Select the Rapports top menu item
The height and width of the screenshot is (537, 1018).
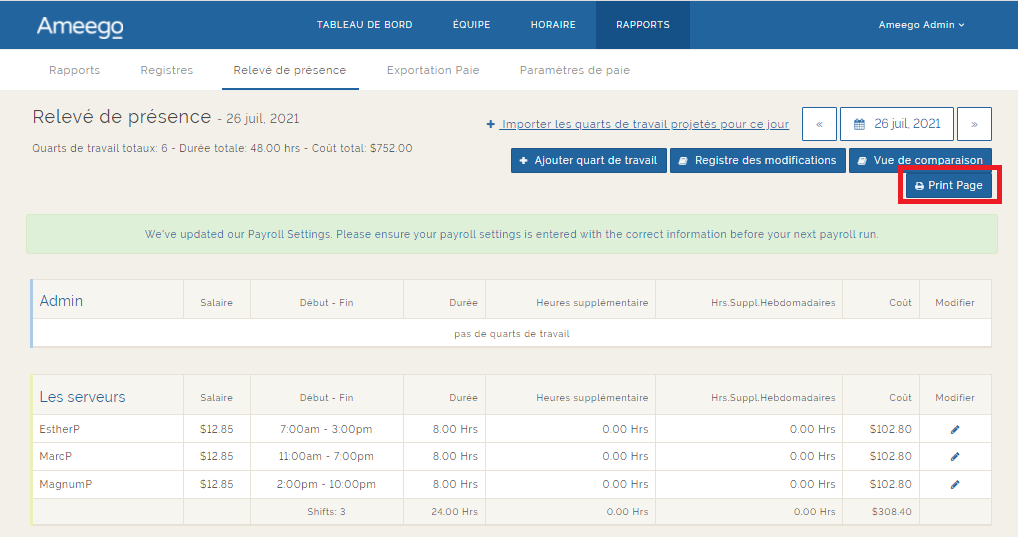(642, 25)
